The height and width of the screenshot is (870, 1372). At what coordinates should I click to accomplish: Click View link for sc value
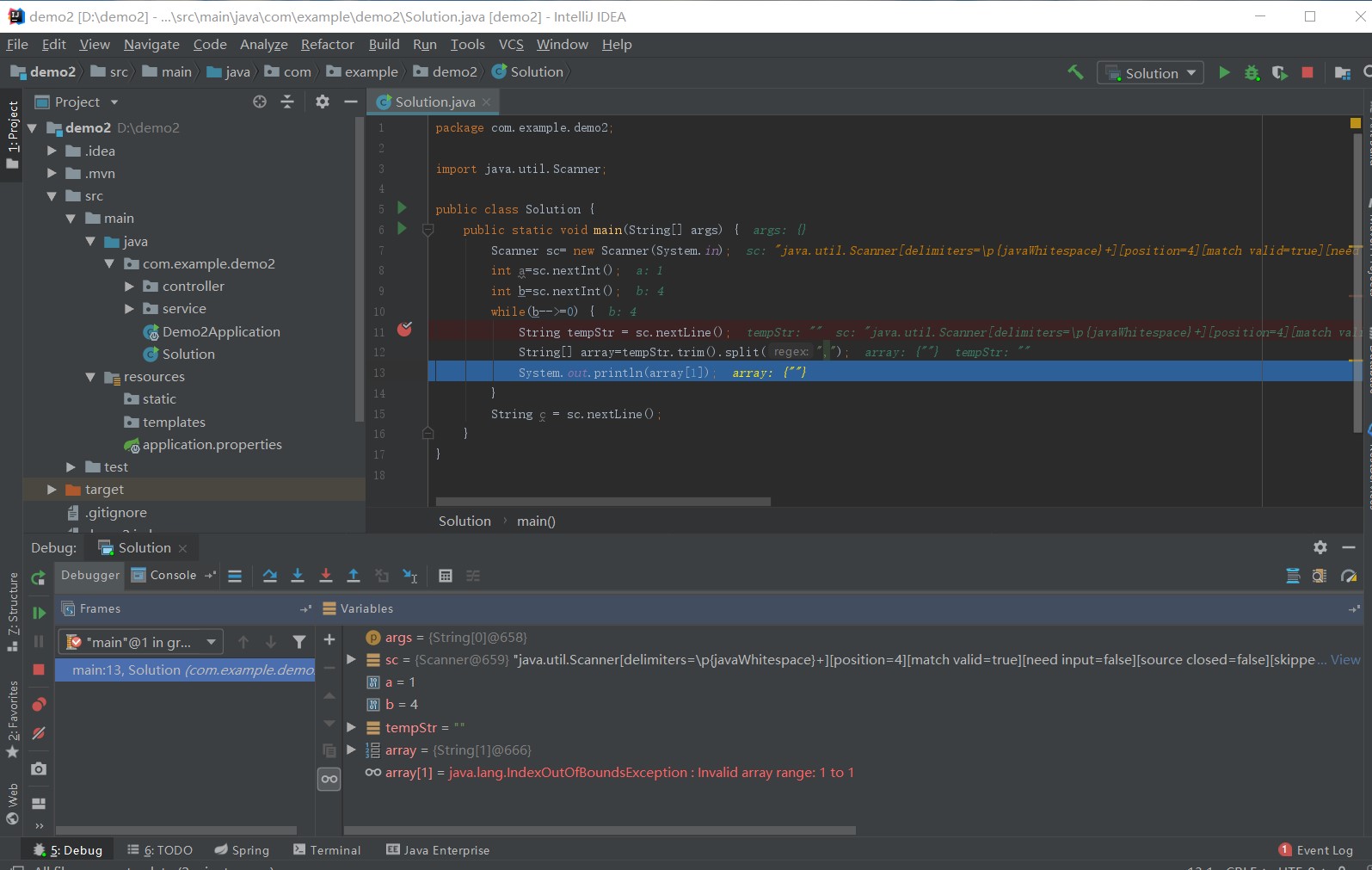[1345, 659]
